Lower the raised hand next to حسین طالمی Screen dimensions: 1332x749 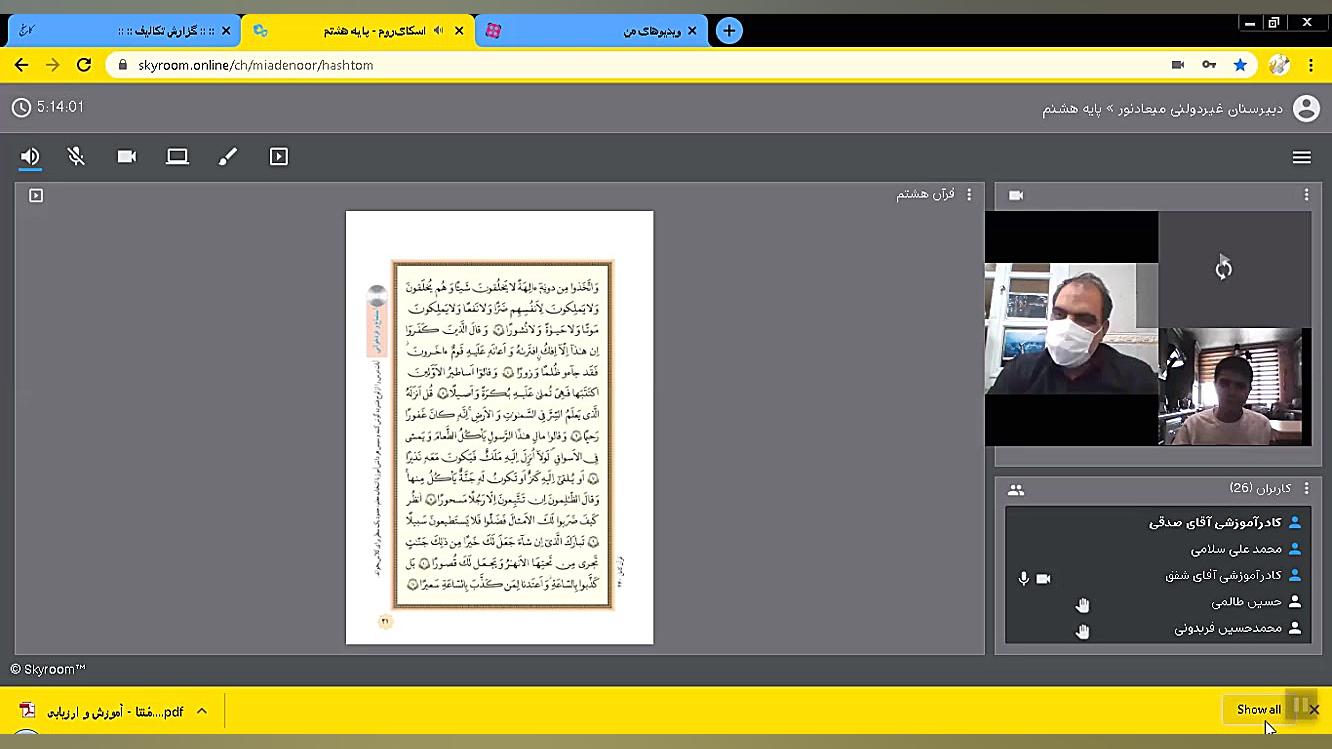[x=1082, y=604]
